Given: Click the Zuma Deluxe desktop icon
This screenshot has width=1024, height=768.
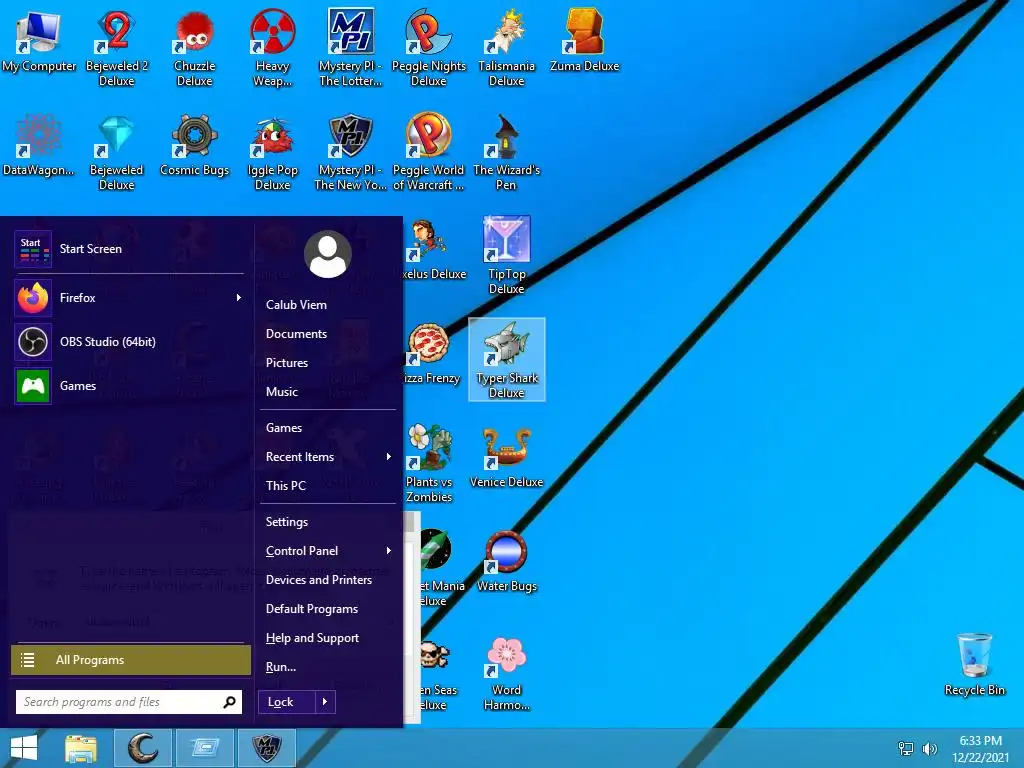Looking at the screenshot, I should pyautogui.click(x=584, y=40).
